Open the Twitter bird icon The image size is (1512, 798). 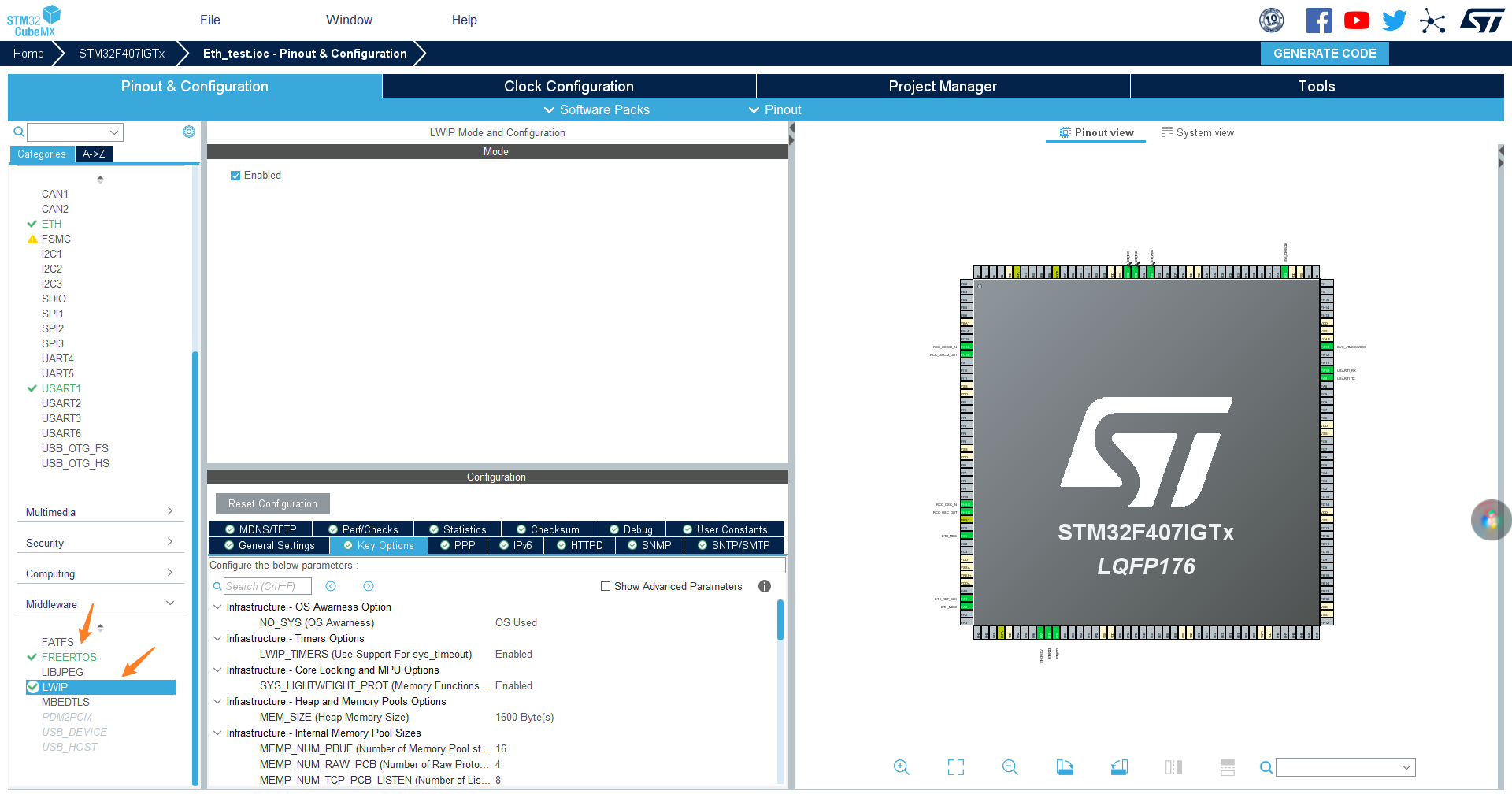pos(1394,20)
